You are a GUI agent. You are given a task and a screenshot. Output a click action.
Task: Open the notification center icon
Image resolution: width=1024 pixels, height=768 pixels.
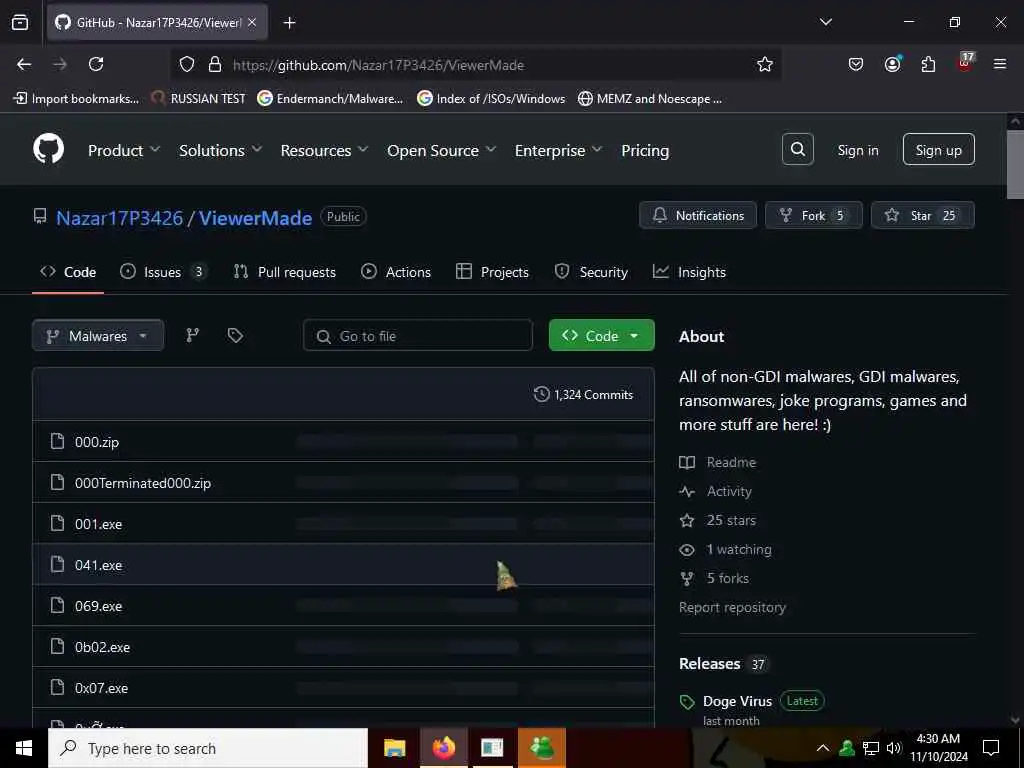click(991, 748)
